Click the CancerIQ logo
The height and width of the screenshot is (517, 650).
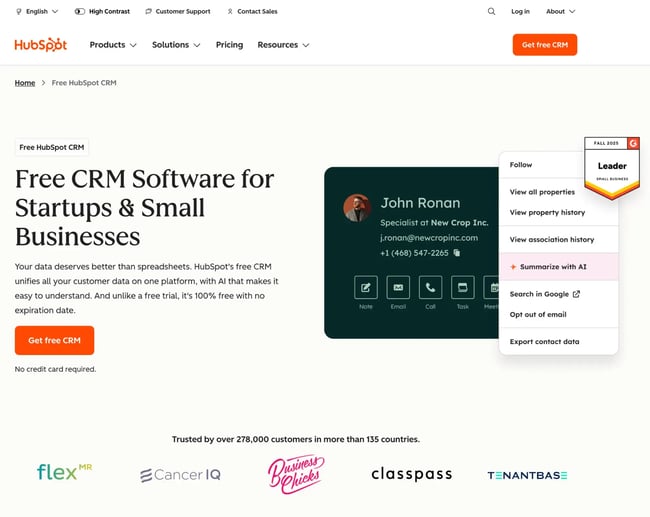[180, 475]
